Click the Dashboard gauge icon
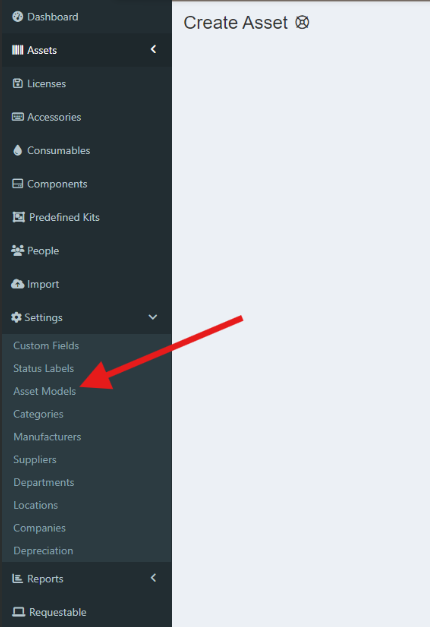This screenshot has height=627, width=430. tap(18, 17)
